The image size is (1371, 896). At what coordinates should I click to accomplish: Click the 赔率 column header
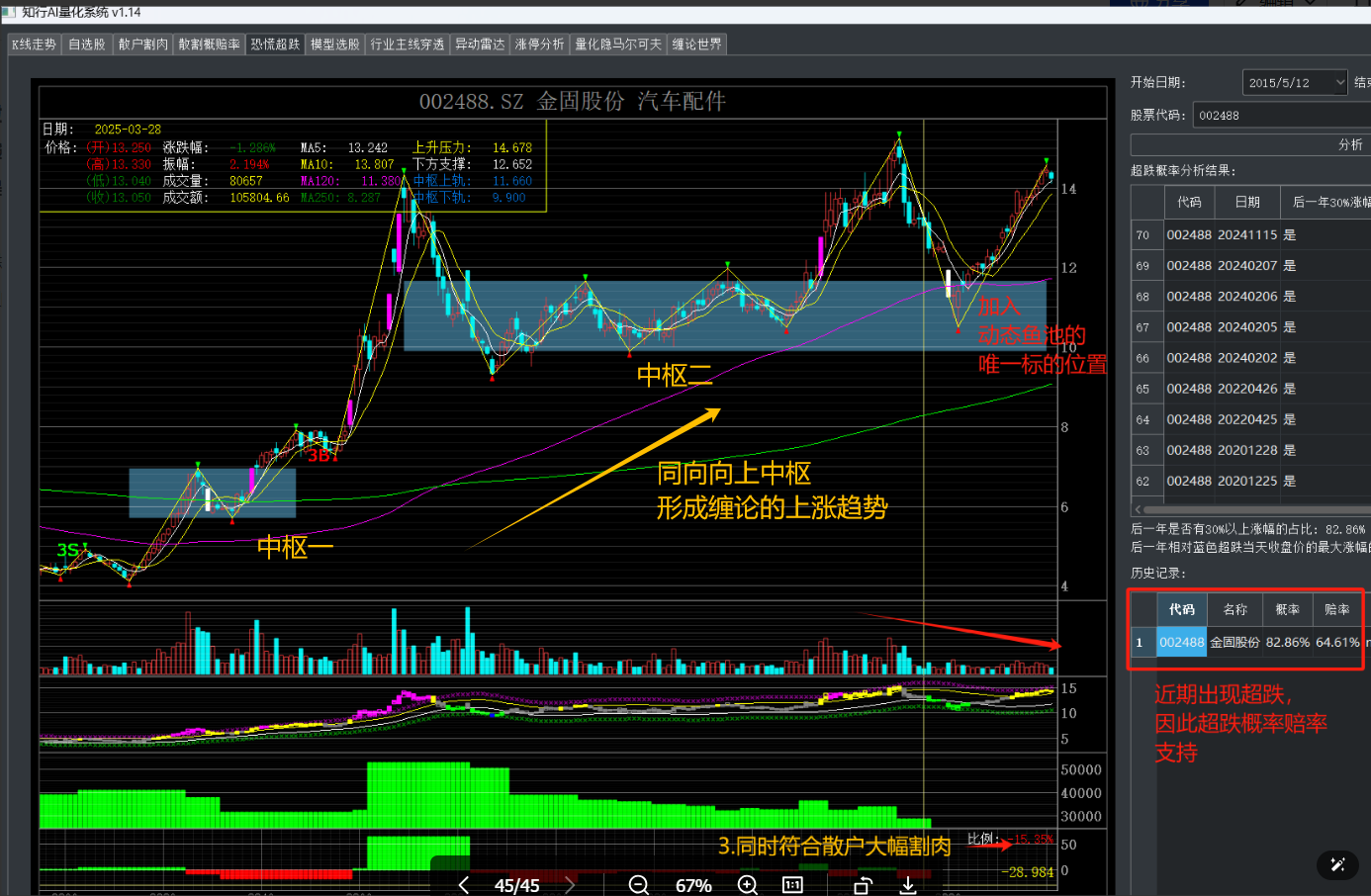click(x=1337, y=609)
